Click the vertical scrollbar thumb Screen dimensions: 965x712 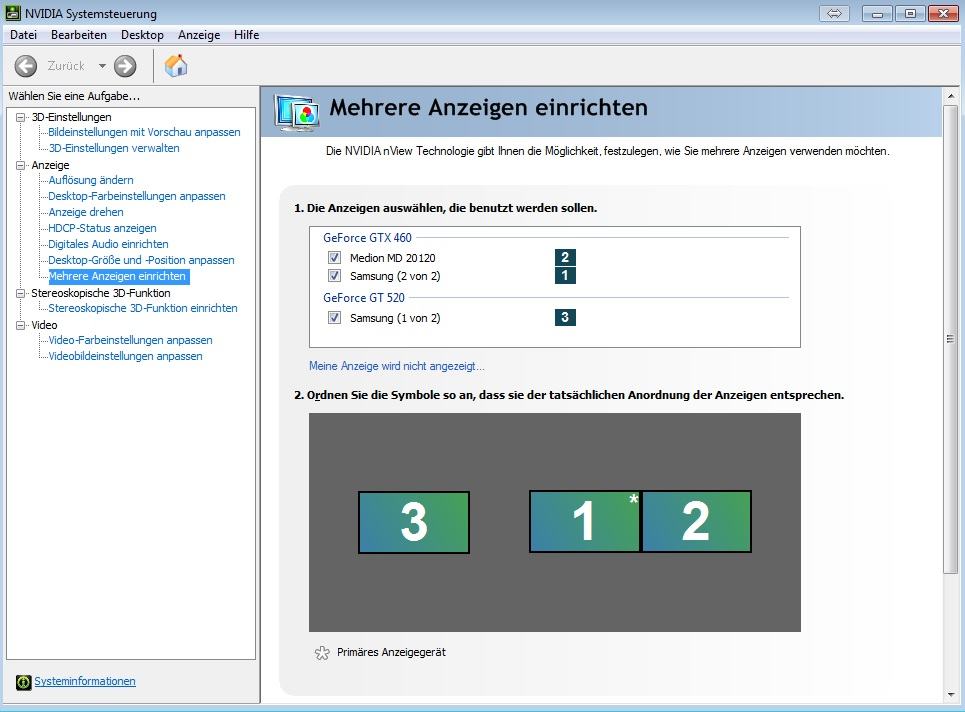click(950, 339)
